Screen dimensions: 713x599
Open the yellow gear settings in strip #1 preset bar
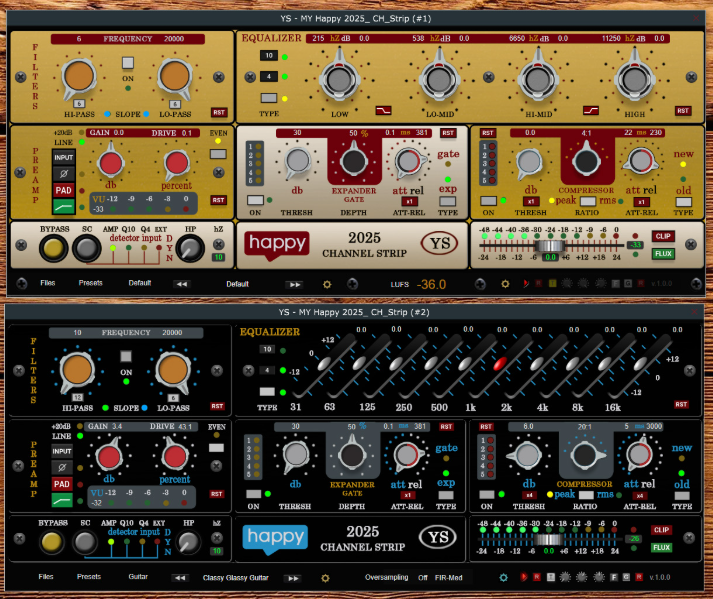click(x=327, y=284)
